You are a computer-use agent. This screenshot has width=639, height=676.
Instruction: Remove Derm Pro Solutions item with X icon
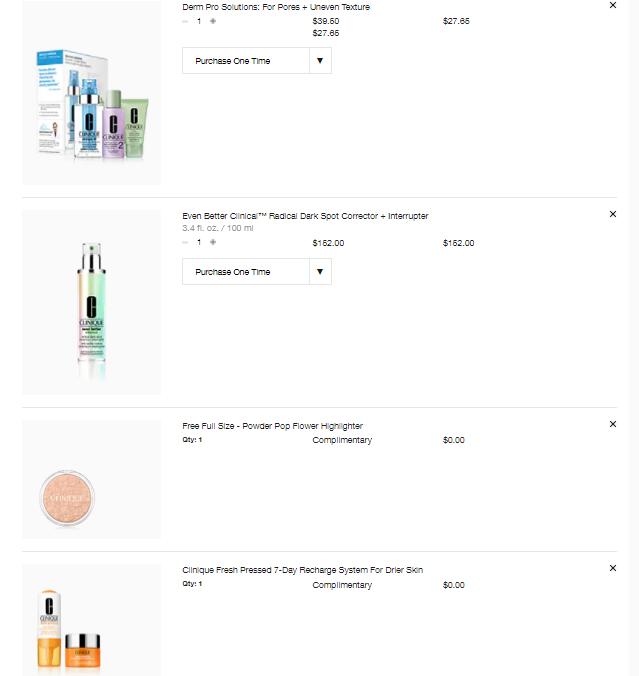click(613, 5)
